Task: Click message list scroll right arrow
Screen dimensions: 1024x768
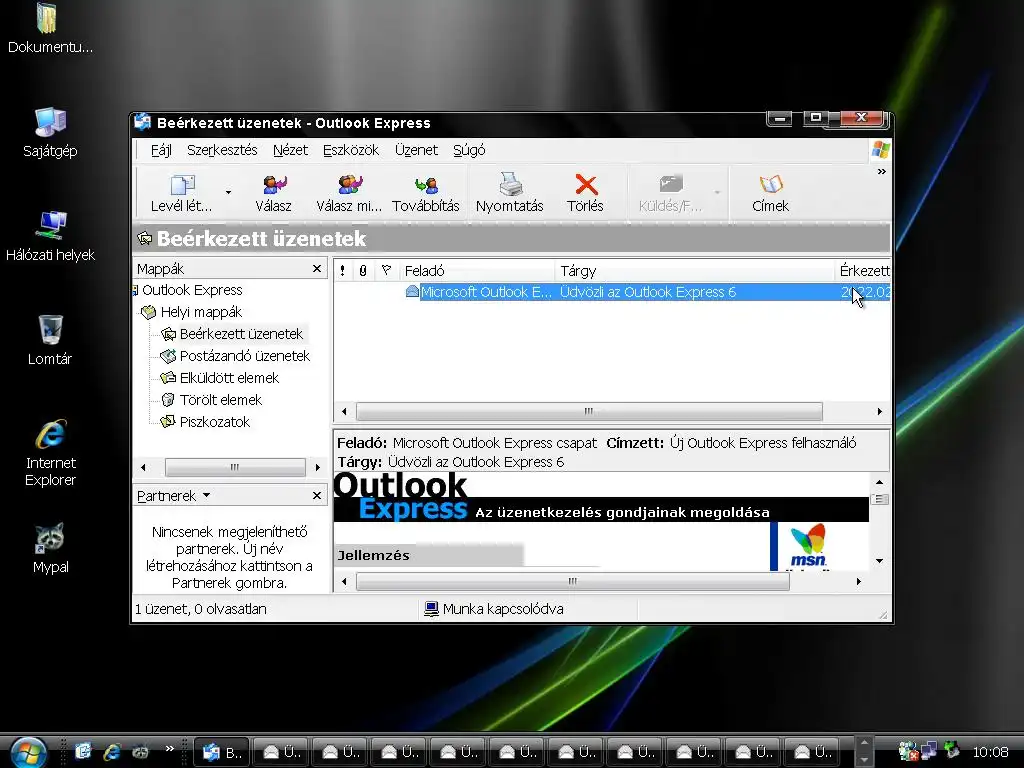Action: (879, 411)
